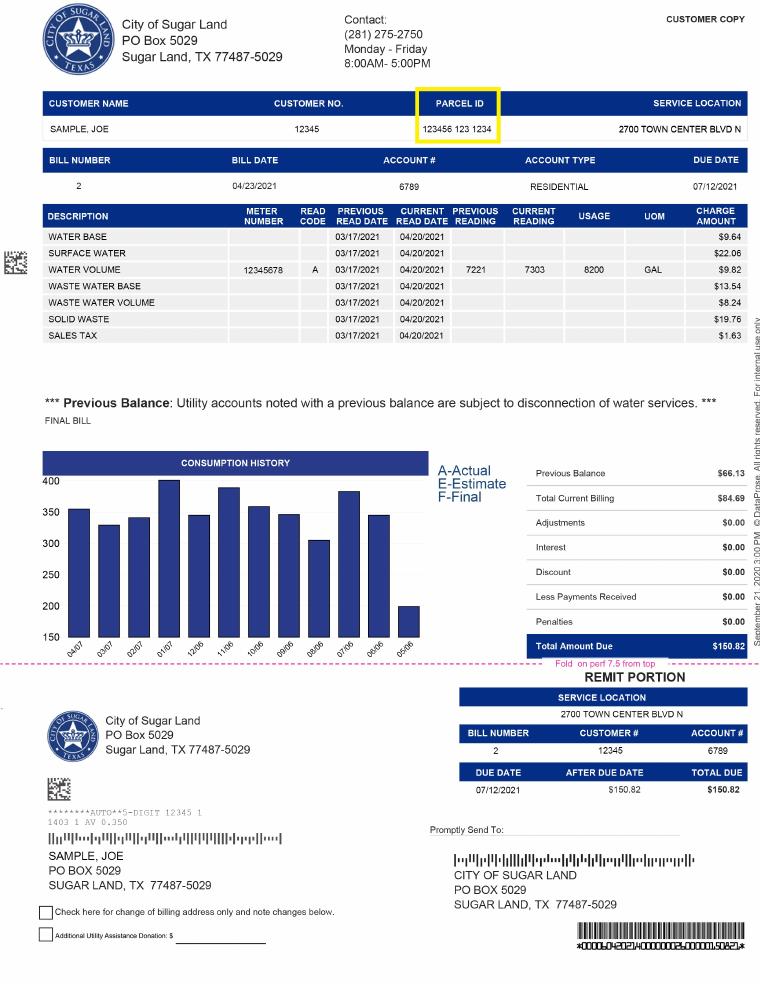The height and width of the screenshot is (984, 760).
Task: Click the QR code on the left margin
Action: point(16,262)
